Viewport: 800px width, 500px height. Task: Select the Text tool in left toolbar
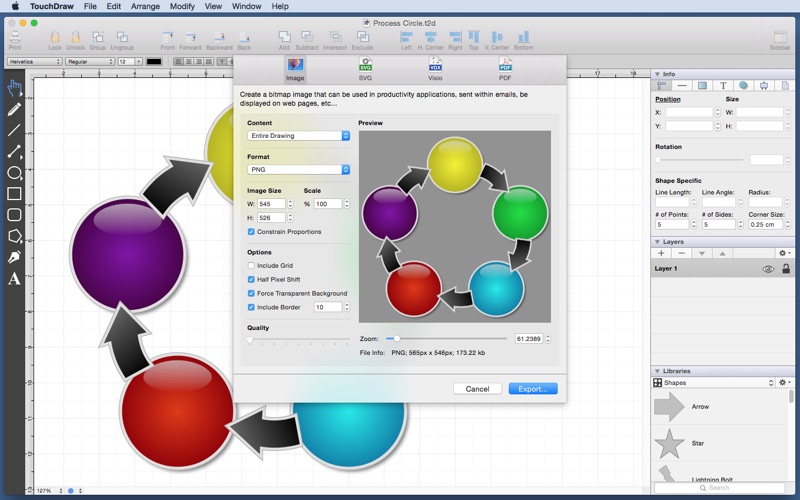14,279
